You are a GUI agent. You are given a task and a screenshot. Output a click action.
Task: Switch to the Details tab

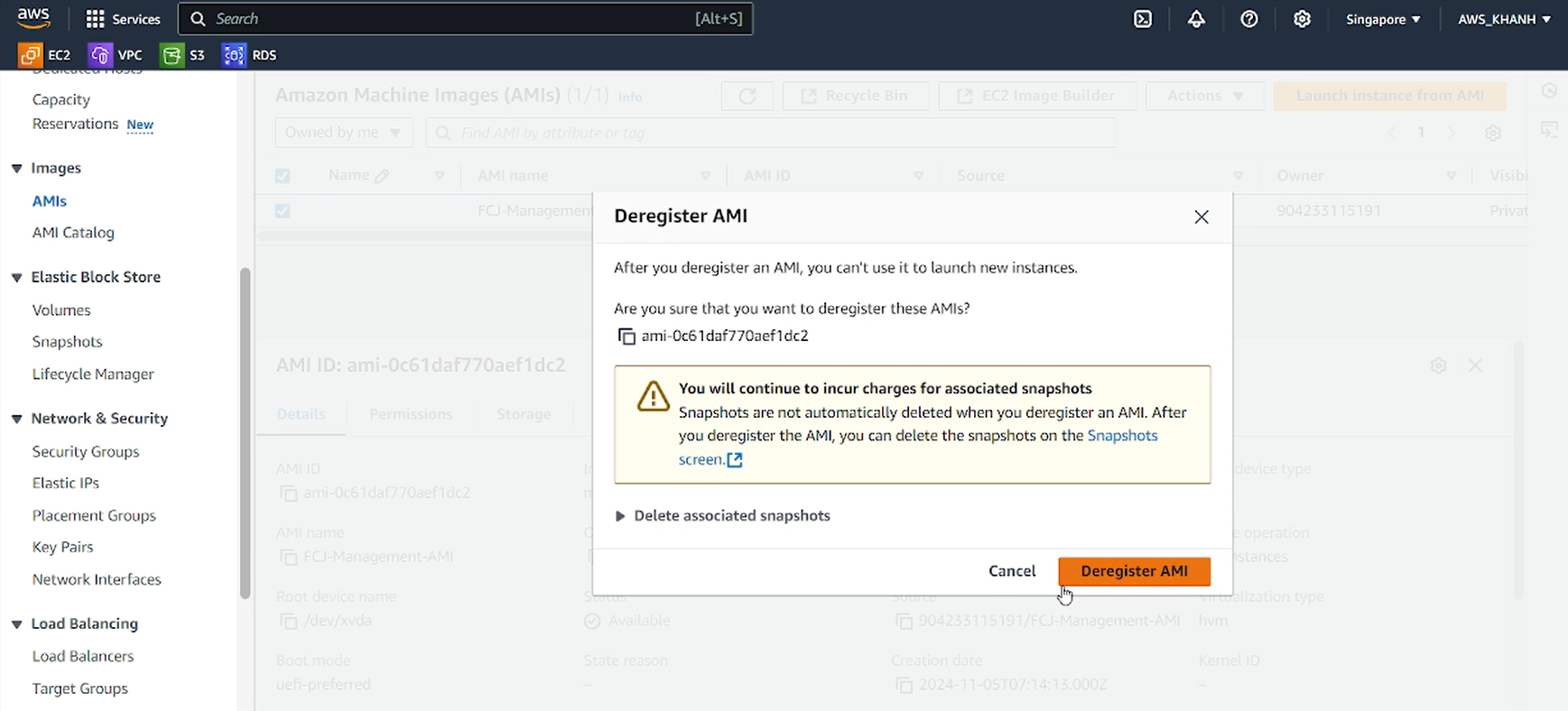pos(301,414)
